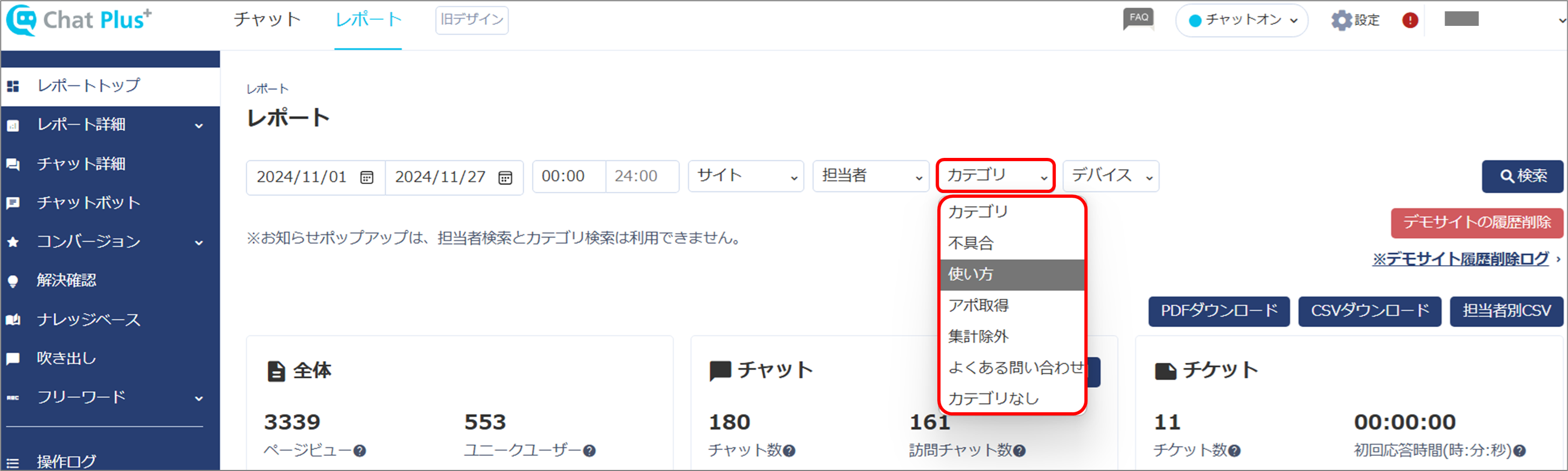
Task: Click the start time field 00:00
Action: click(x=569, y=177)
